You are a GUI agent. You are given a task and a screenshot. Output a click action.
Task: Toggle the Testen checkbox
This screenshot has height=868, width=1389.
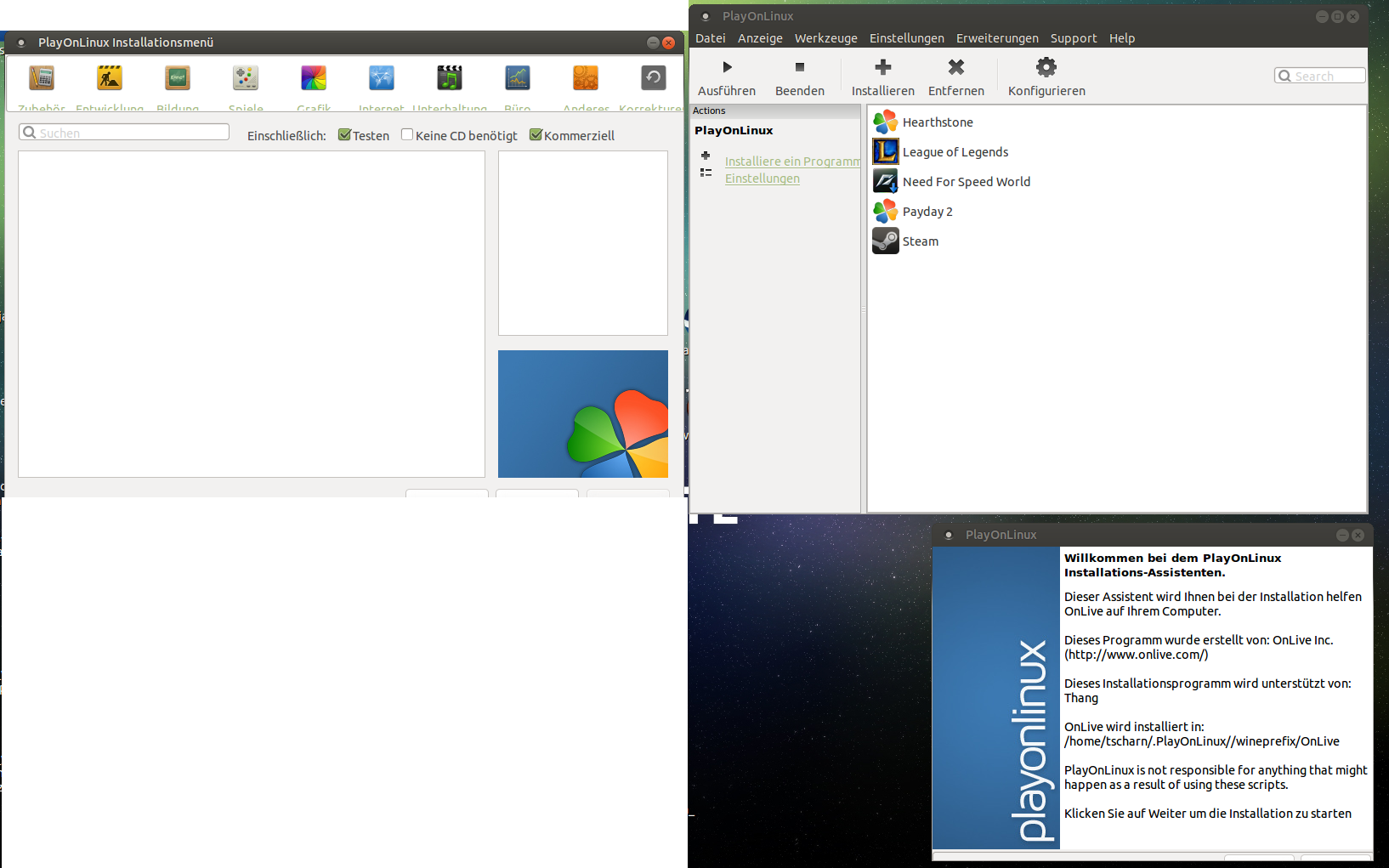tap(344, 135)
